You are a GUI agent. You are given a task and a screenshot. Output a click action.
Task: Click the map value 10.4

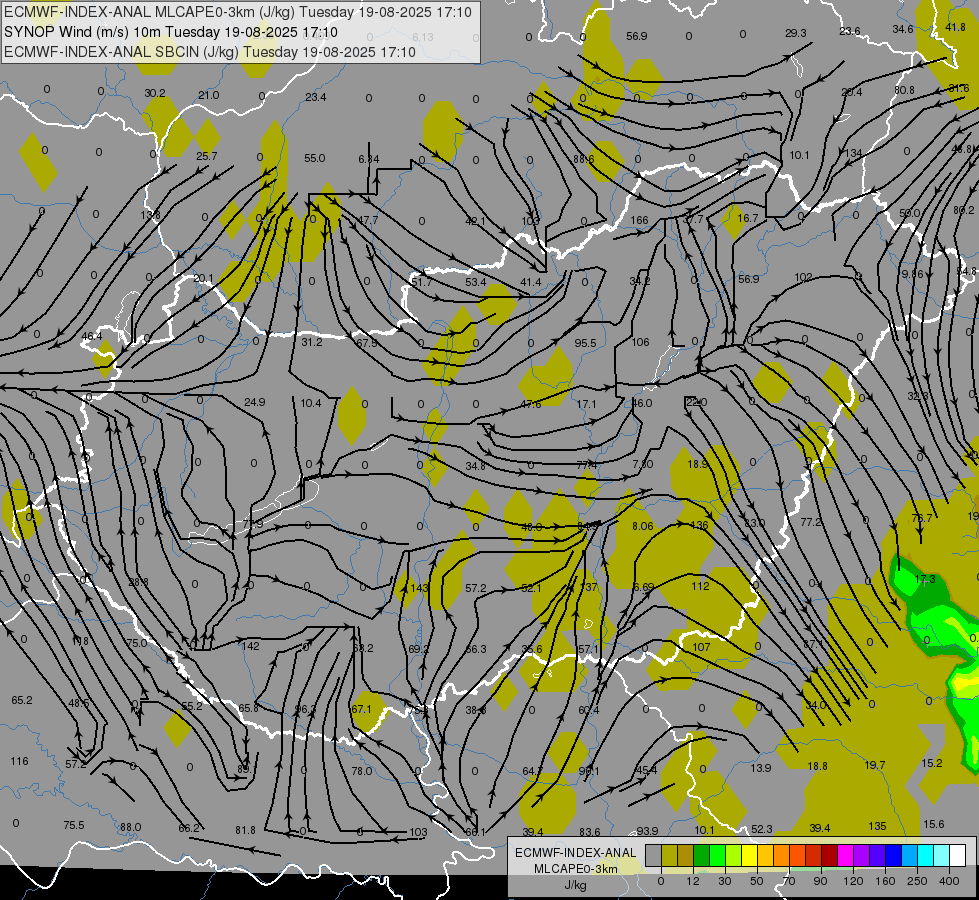coord(310,403)
